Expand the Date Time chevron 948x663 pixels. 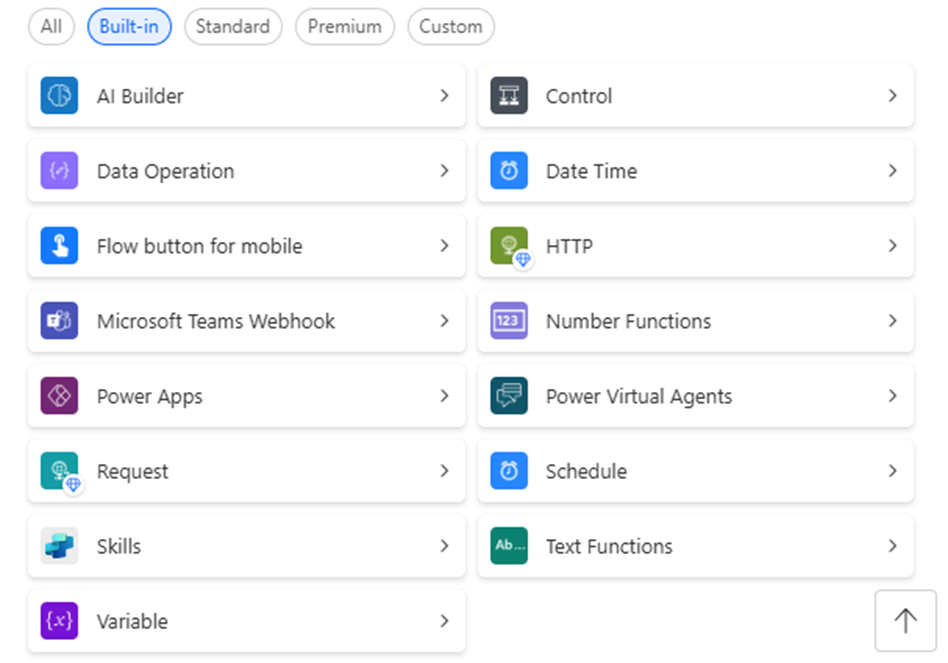click(x=892, y=170)
